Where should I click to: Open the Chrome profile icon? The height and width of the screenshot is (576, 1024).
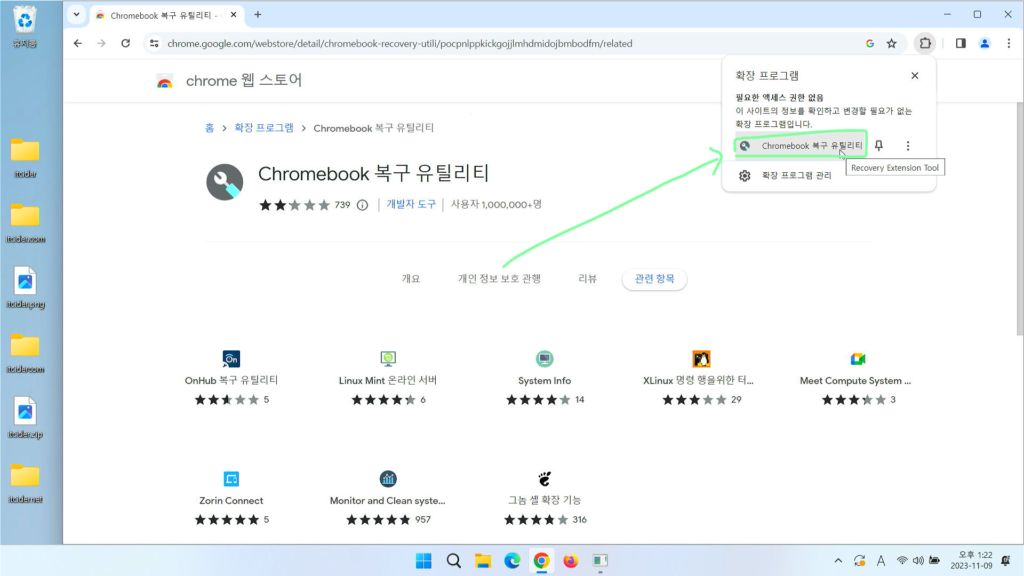[x=984, y=44]
